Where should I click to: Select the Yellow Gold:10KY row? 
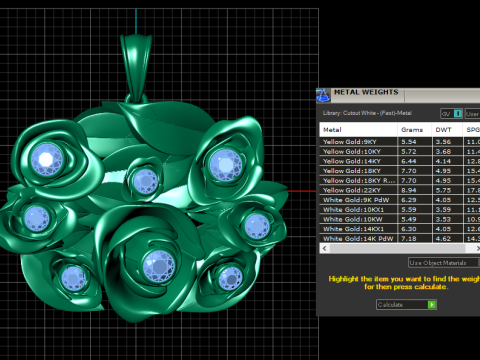coord(400,151)
